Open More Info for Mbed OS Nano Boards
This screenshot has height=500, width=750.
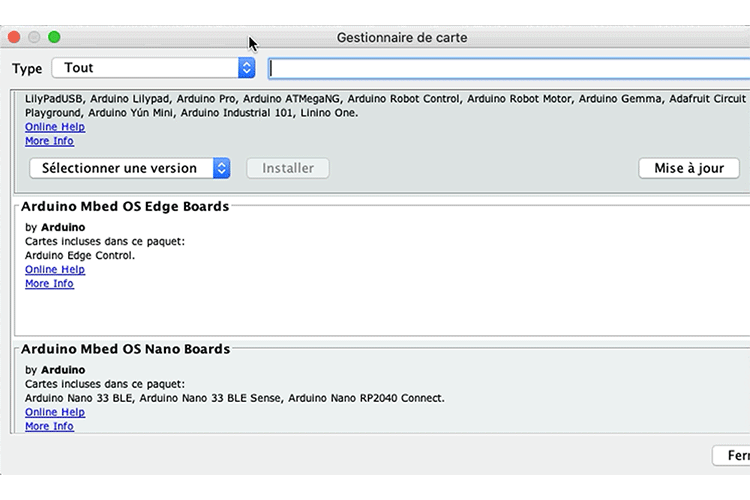pyautogui.click(x=49, y=426)
